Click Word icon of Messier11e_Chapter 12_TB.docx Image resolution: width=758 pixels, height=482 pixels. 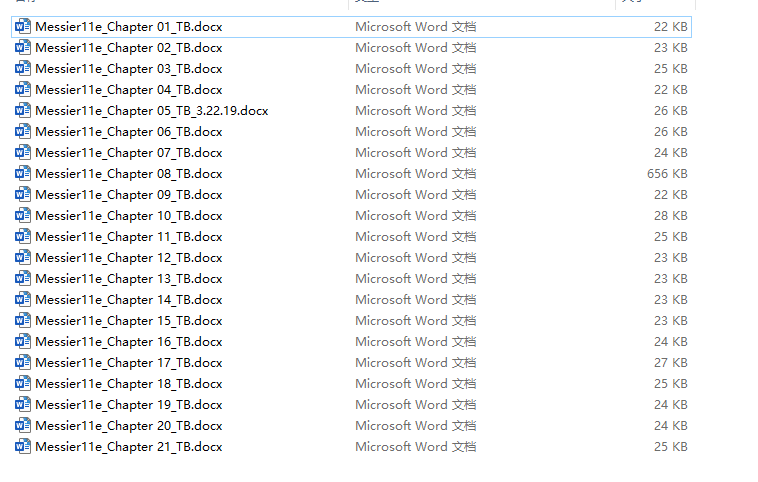point(23,257)
